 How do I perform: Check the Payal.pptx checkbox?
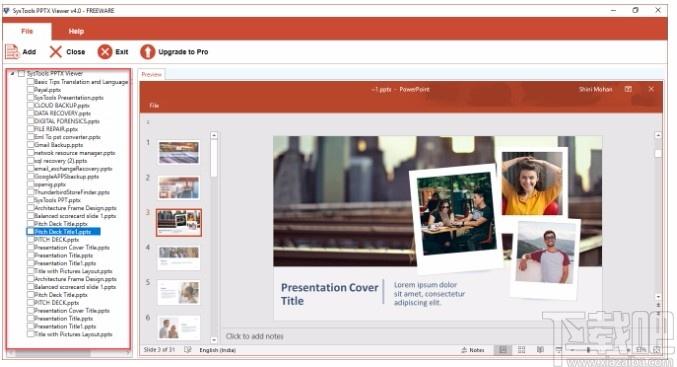point(30,90)
